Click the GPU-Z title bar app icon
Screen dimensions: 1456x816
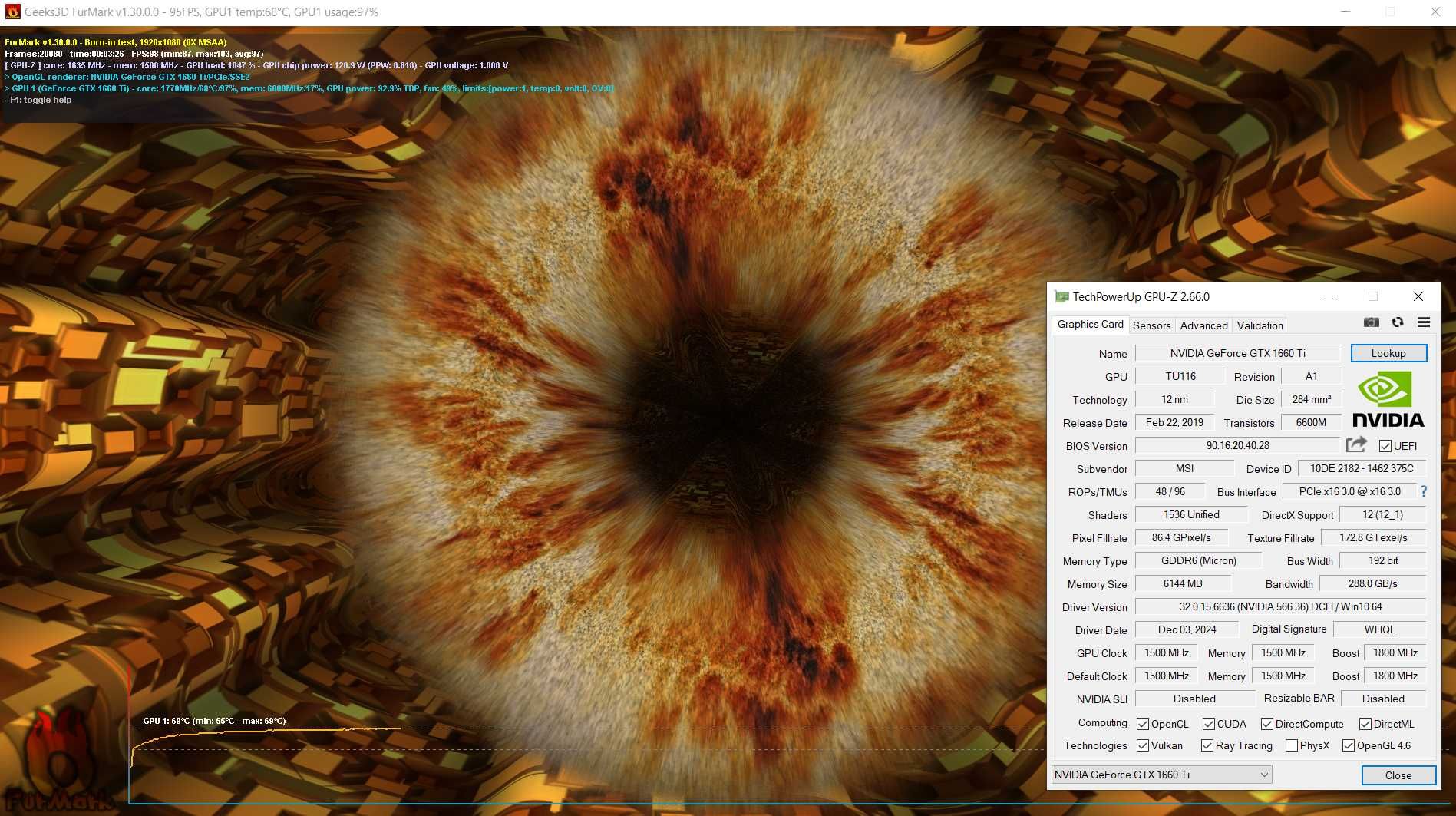coord(1061,296)
